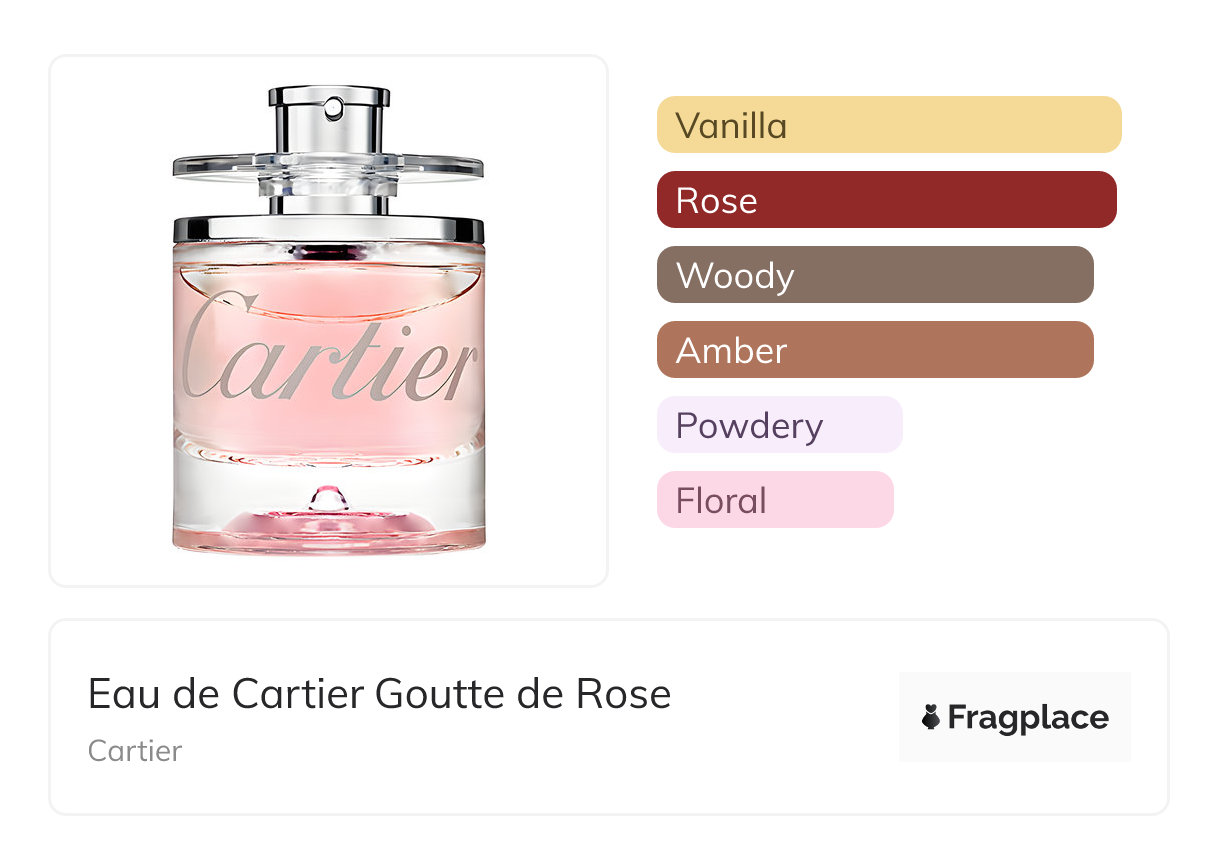1218x864 pixels.
Task: Click the word Rose in the red bar
Action: pos(716,201)
